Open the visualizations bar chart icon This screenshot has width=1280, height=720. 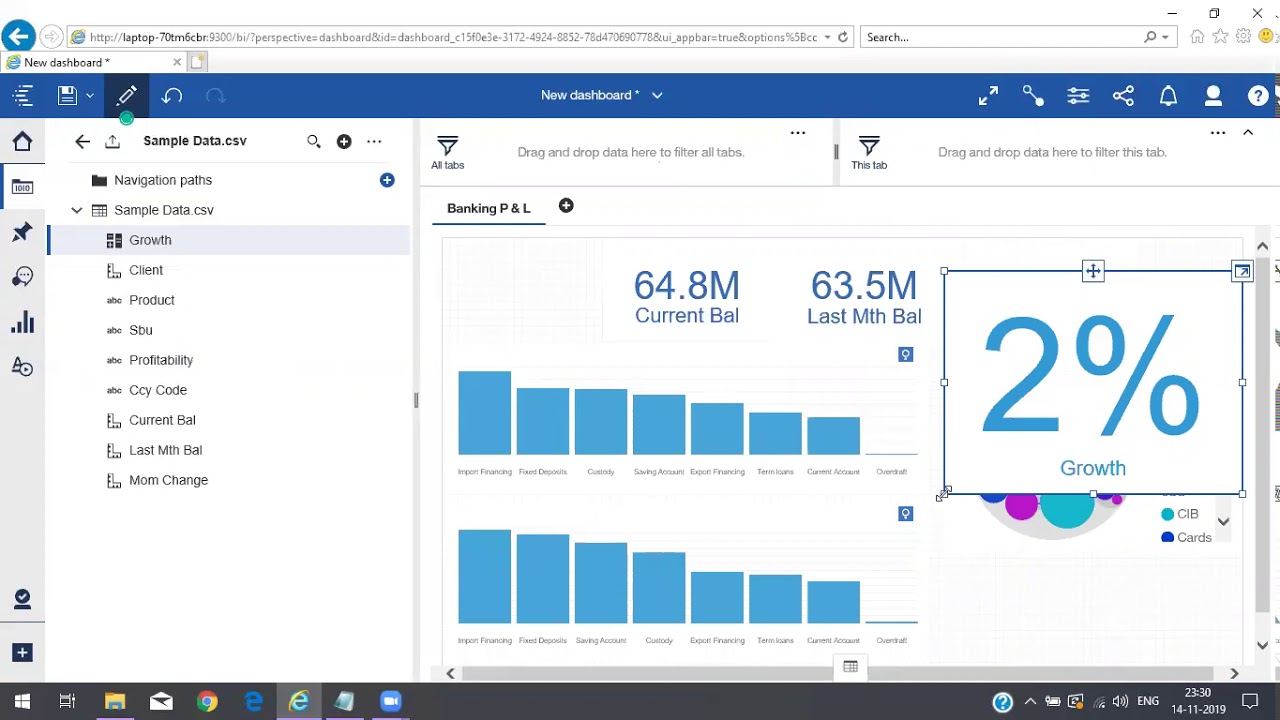point(22,322)
